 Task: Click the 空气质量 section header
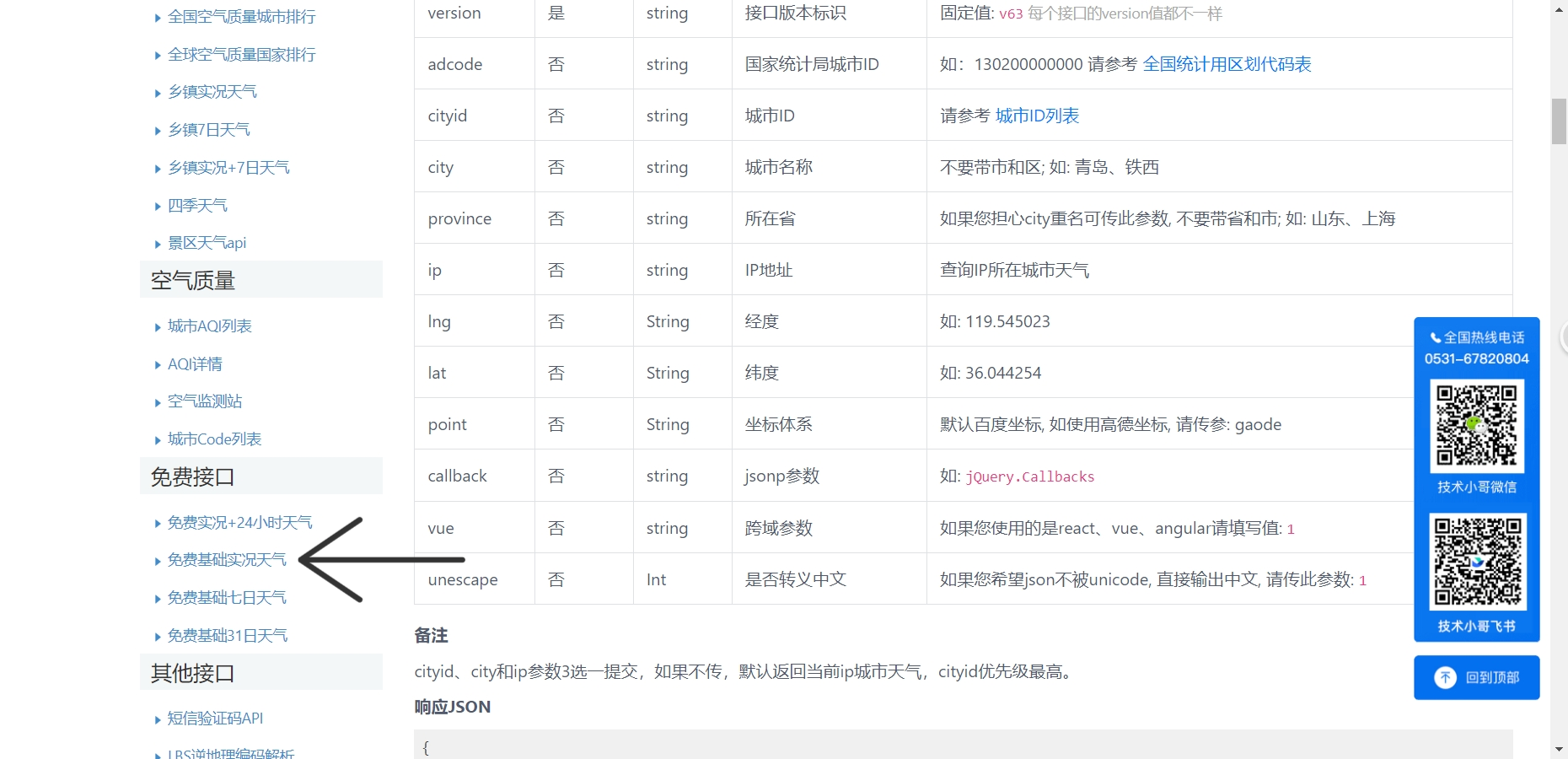(x=261, y=280)
